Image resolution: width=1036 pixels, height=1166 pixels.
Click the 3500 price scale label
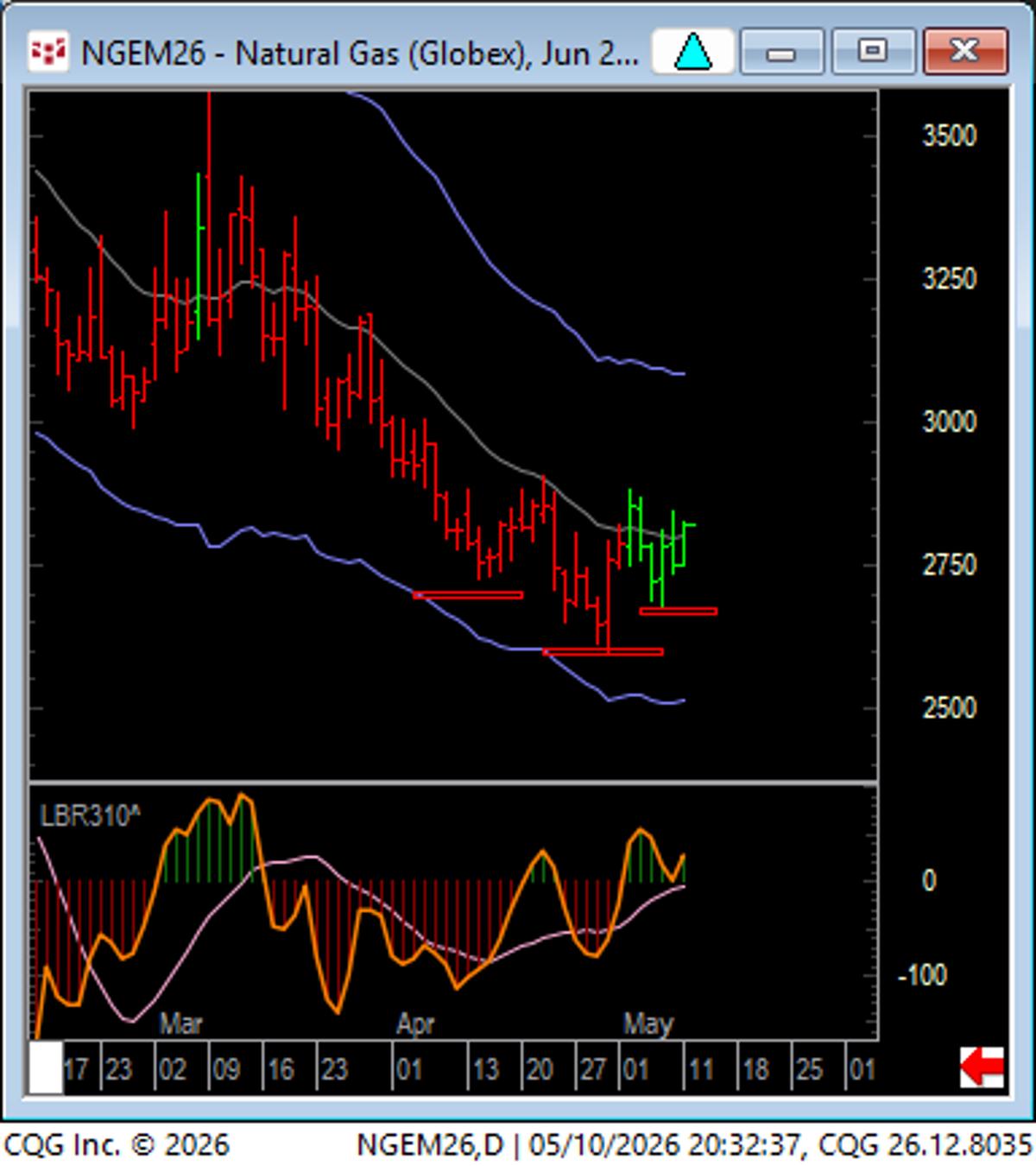(949, 136)
